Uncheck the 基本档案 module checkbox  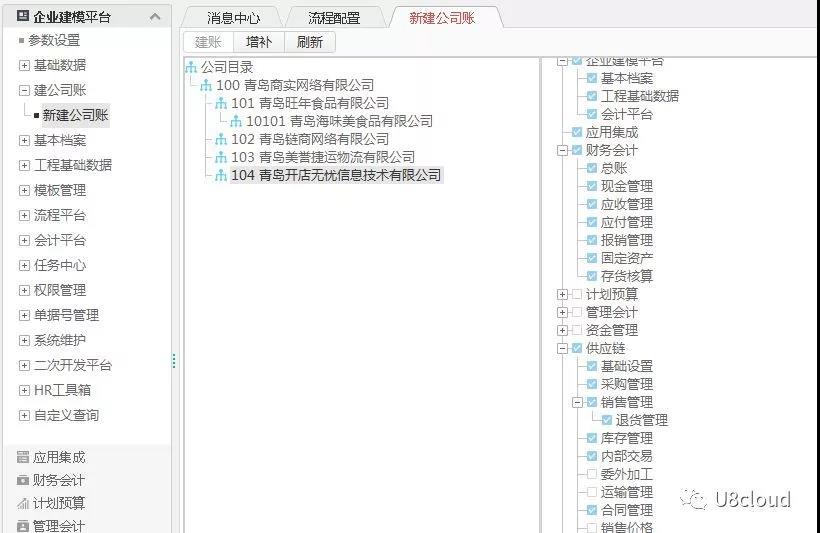pos(592,78)
